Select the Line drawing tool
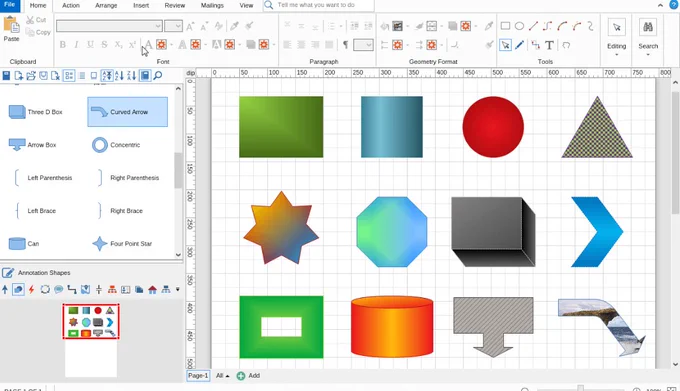680x391 pixels. [533, 26]
